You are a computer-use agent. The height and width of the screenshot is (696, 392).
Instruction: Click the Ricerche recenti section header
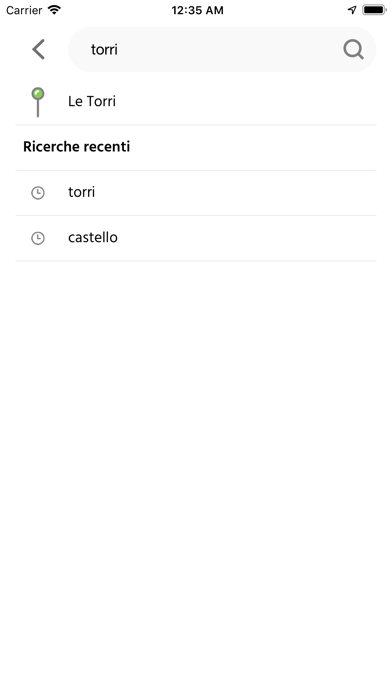[76, 146]
